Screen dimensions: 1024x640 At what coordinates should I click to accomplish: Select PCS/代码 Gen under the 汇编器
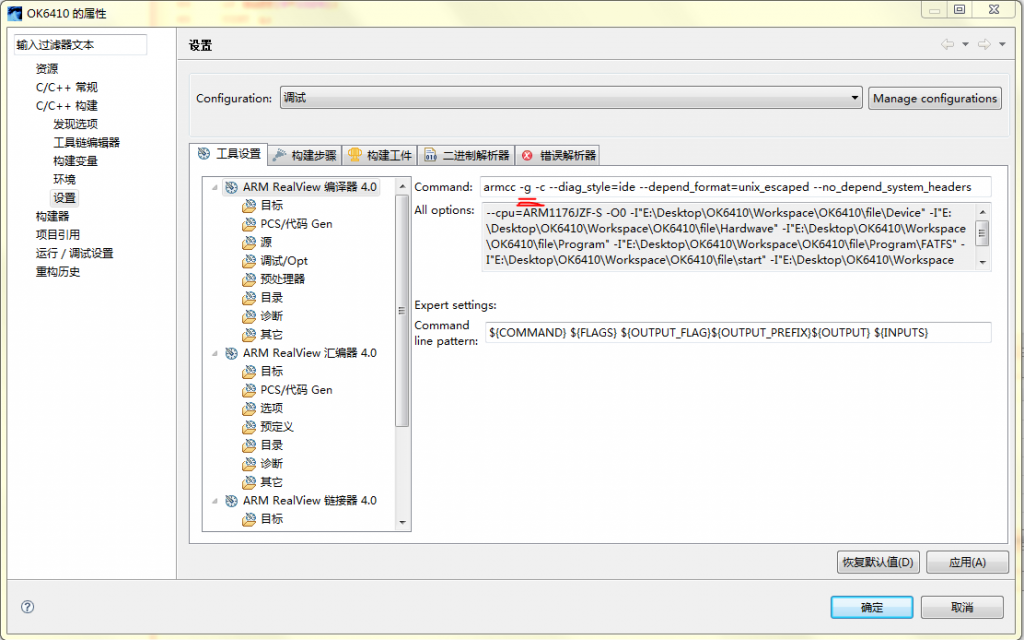(x=296, y=390)
